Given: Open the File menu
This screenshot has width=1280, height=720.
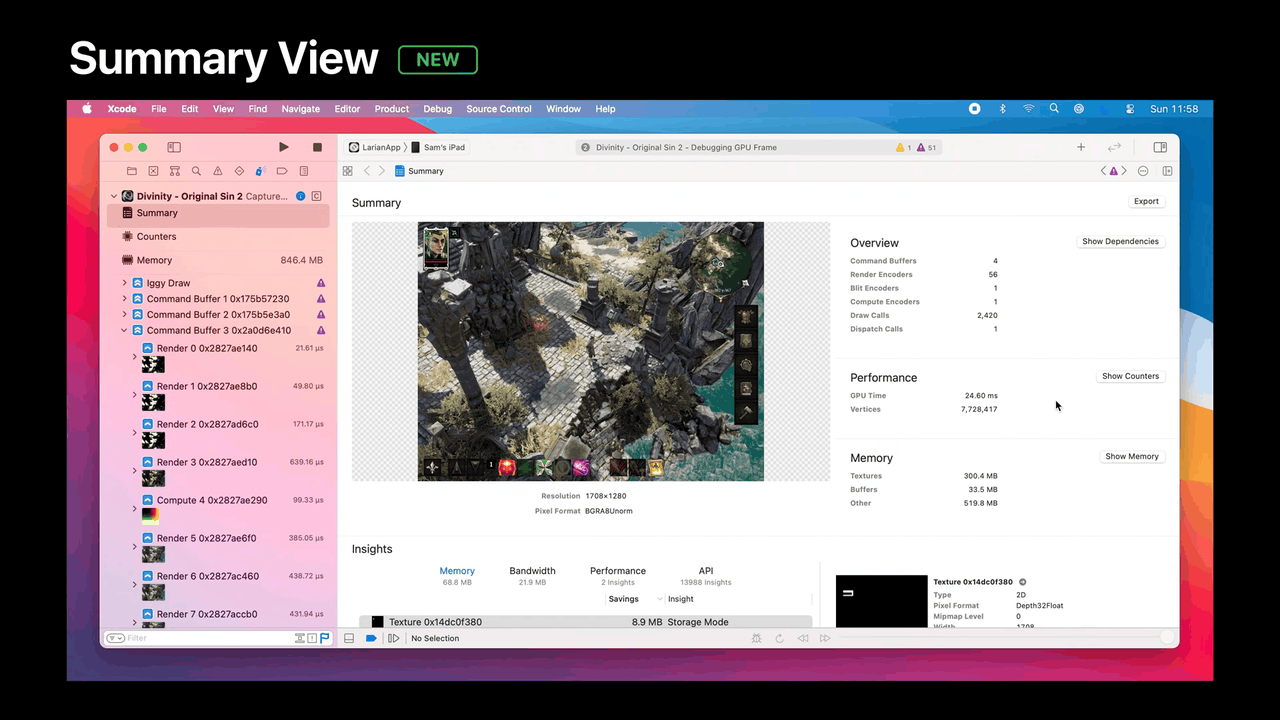Looking at the screenshot, I should click(159, 109).
